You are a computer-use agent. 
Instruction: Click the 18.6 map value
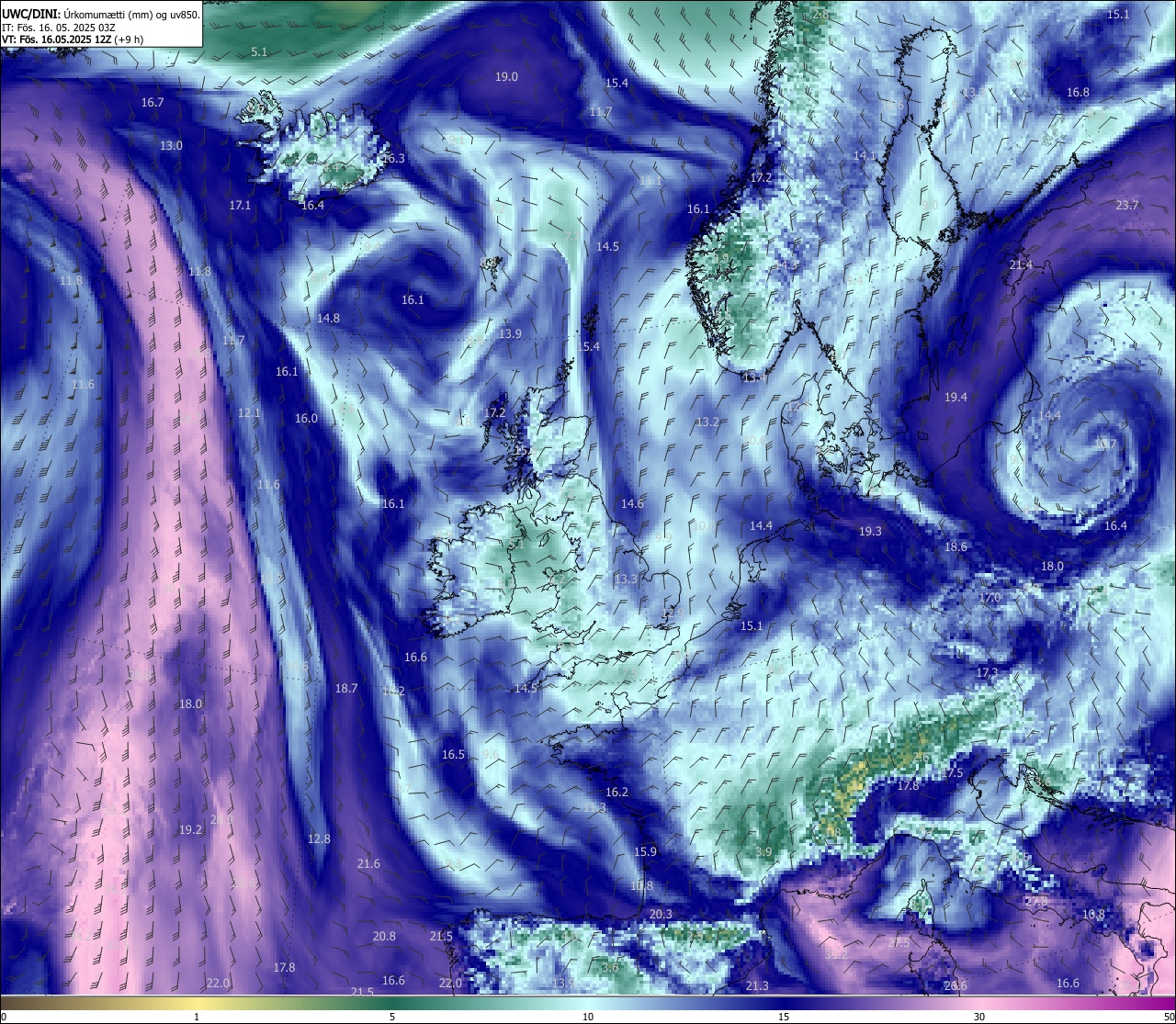[955, 547]
